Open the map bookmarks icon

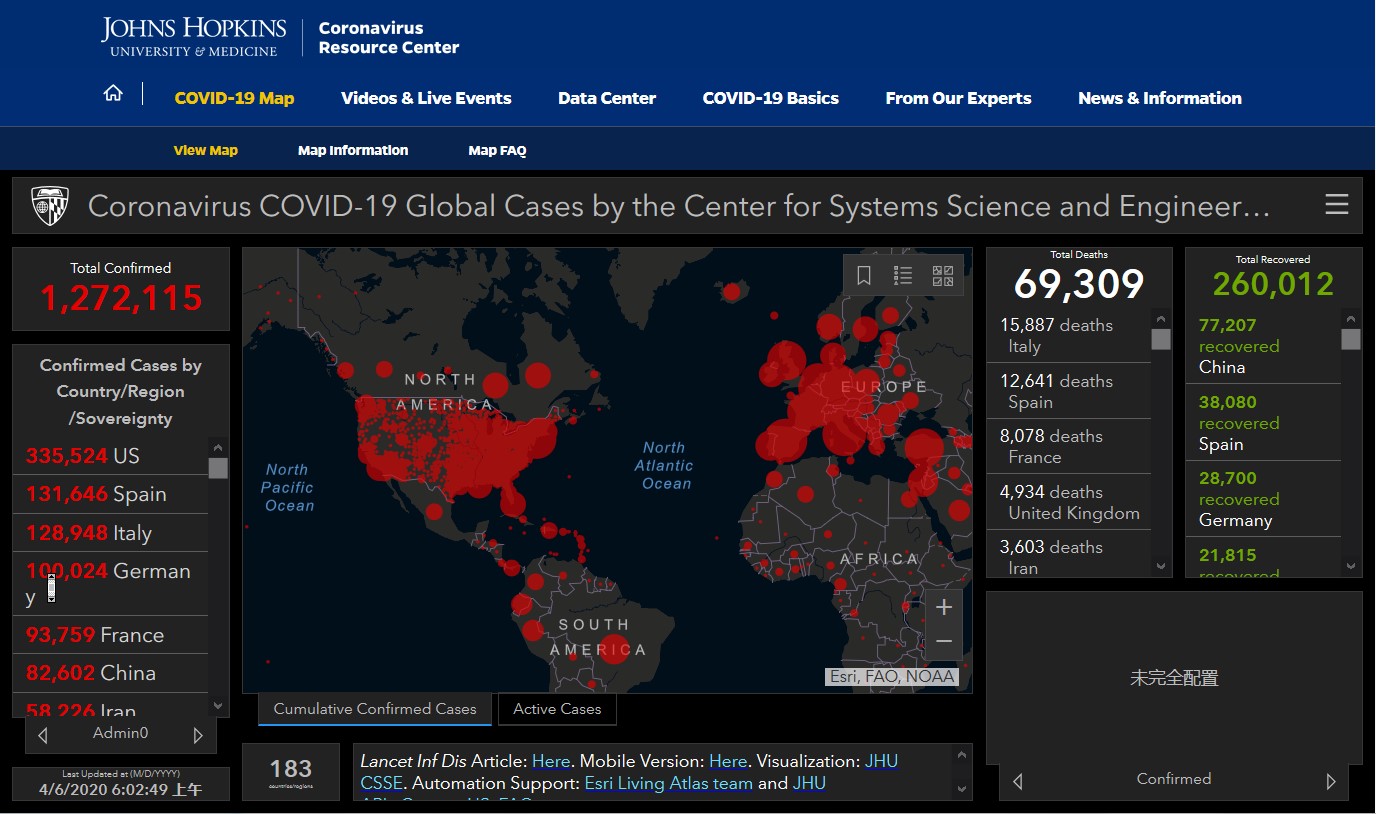(x=864, y=276)
